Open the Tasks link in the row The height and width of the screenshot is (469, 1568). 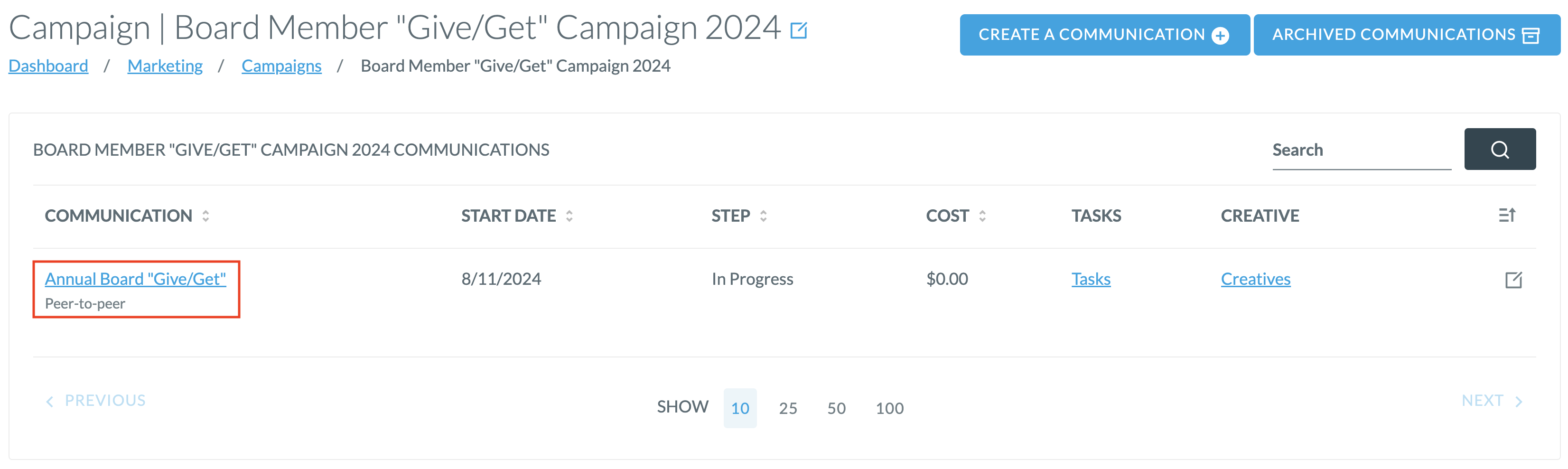click(x=1091, y=279)
